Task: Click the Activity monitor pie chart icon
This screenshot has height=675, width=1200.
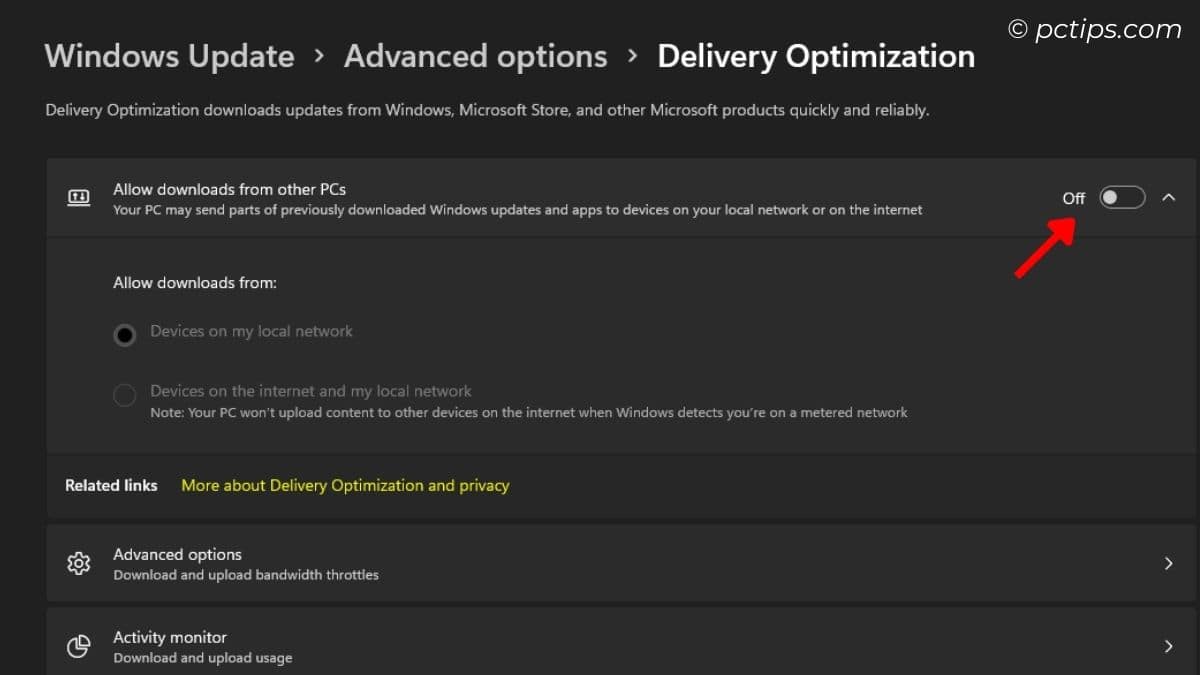Action: 78,646
